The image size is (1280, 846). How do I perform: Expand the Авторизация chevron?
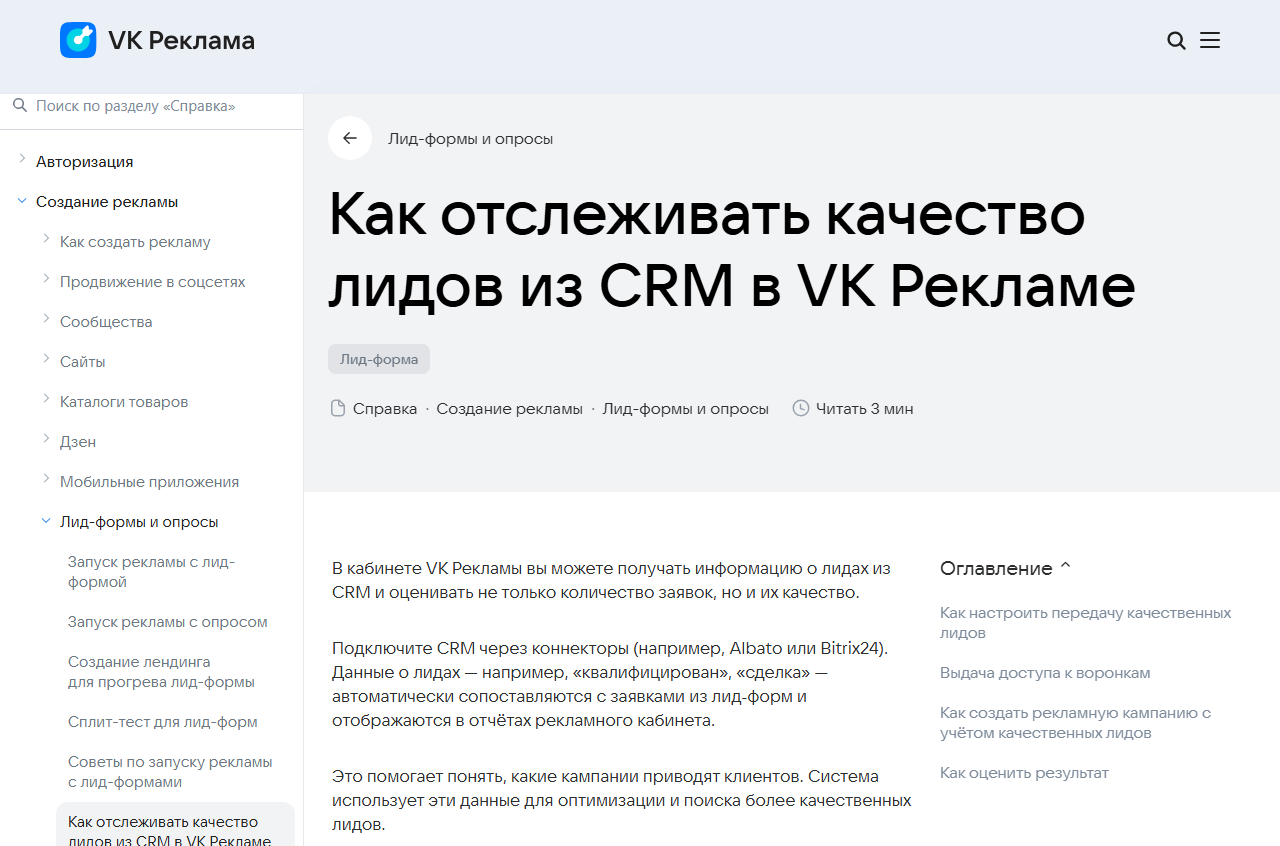22,158
